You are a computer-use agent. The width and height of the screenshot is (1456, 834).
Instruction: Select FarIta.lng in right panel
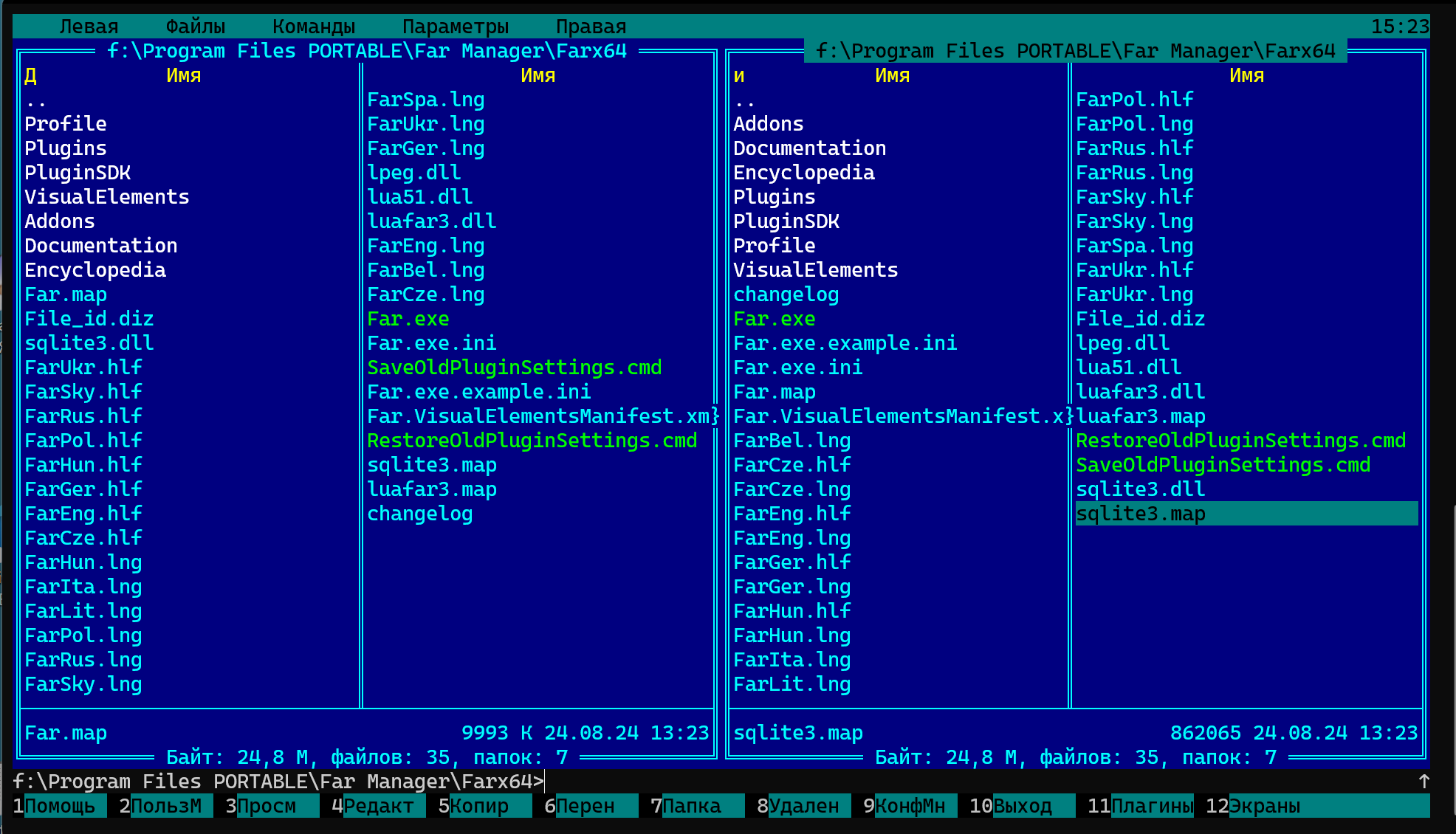pyautogui.click(x=792, y=660)
